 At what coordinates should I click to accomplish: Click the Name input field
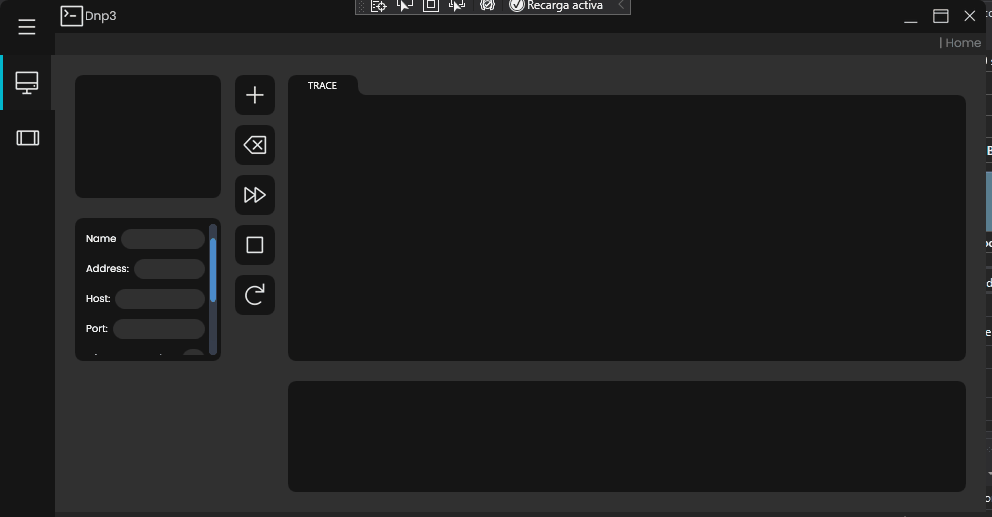click(x=163, y=239)
